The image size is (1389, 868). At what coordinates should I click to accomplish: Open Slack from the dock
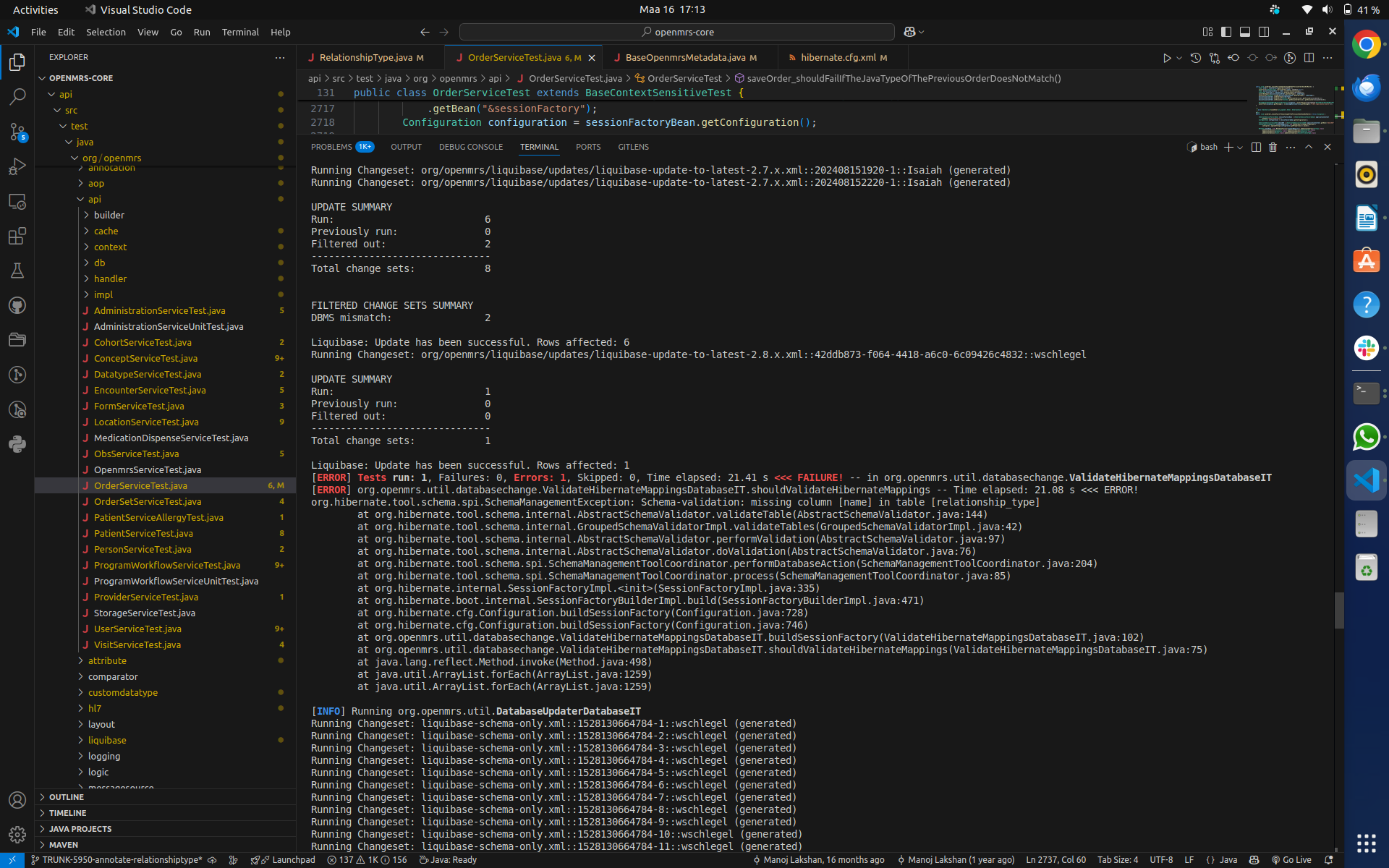pos(1366,348)
